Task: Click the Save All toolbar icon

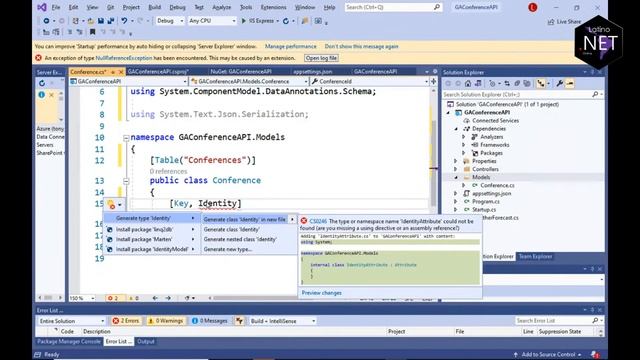Action: click(x=111, y=21)
